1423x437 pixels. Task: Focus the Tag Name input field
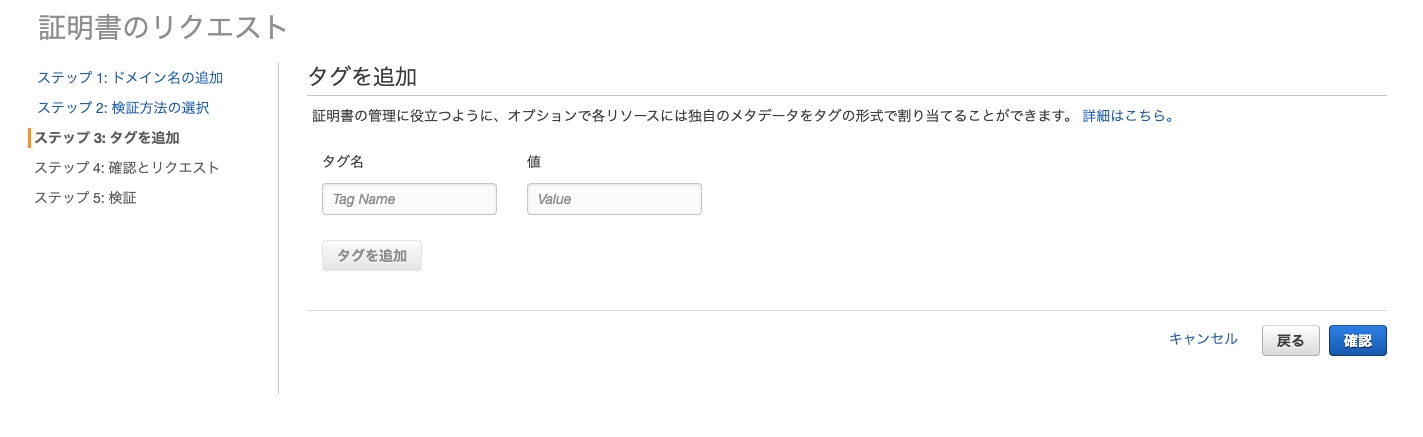tap(409, 199)
